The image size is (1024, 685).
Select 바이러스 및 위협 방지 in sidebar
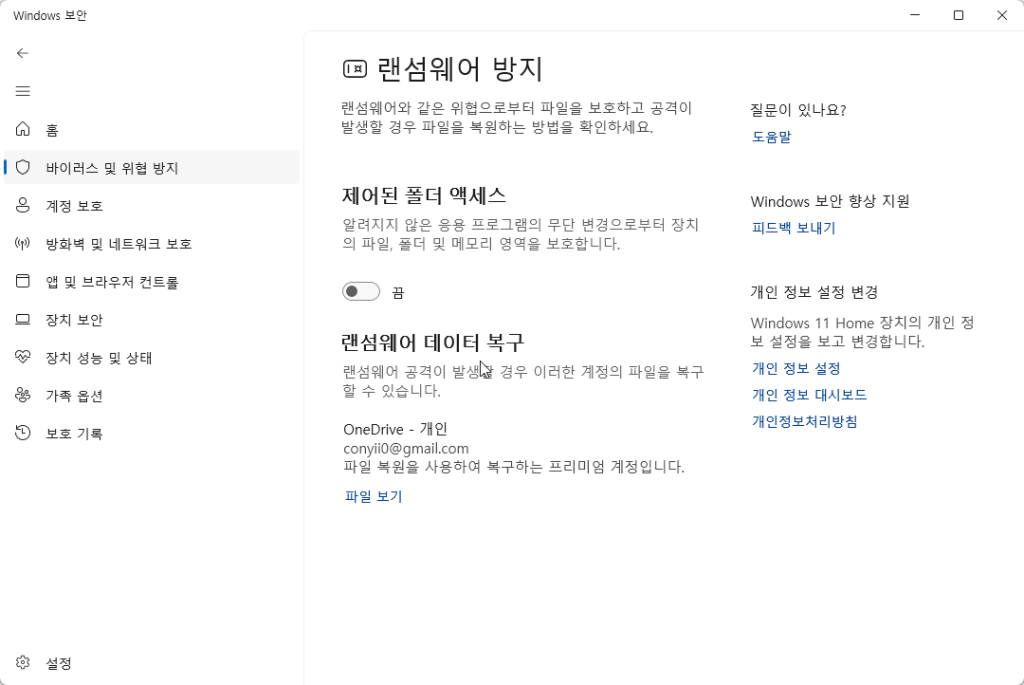point(152,167)
